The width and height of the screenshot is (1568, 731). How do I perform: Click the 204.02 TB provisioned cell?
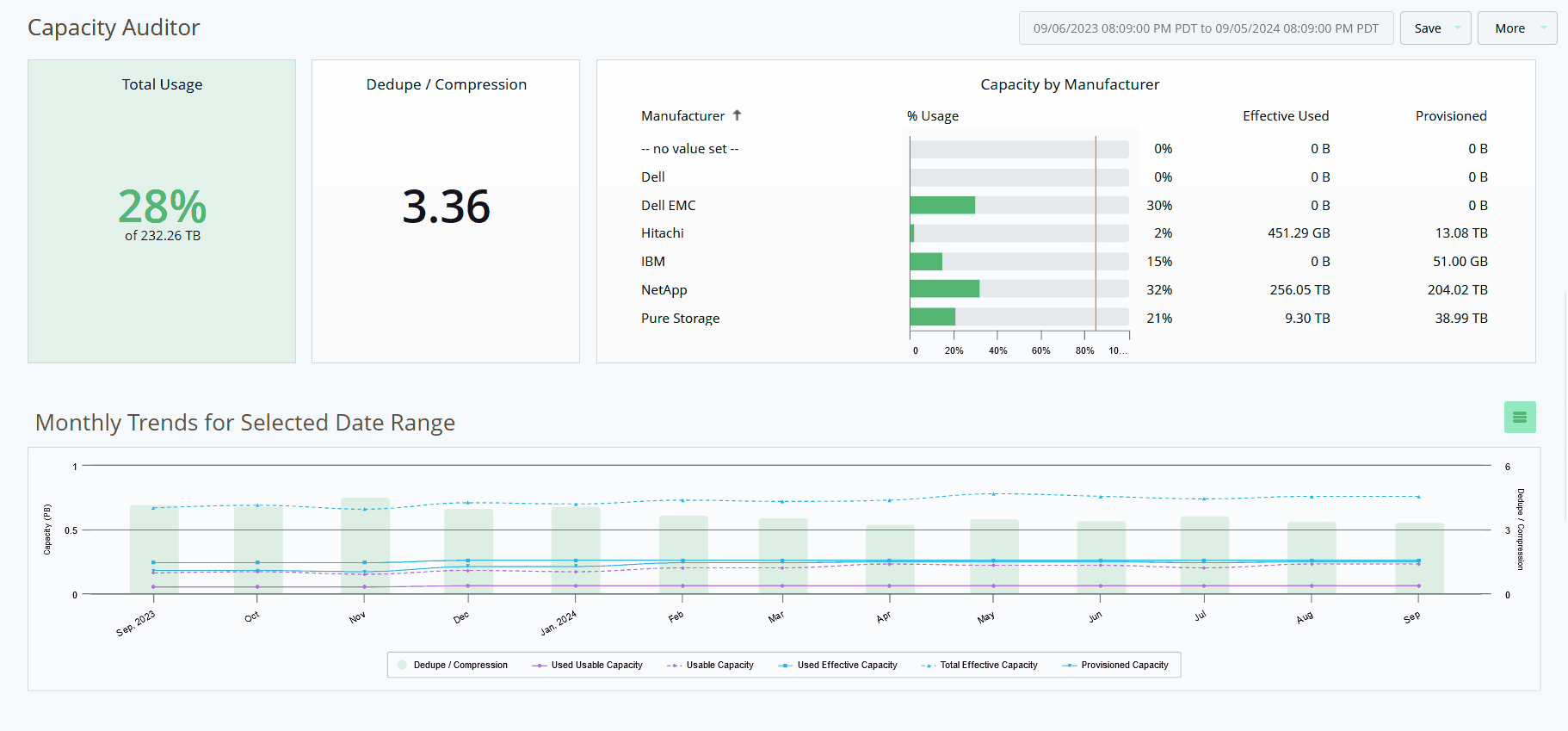pos(1457,289)
